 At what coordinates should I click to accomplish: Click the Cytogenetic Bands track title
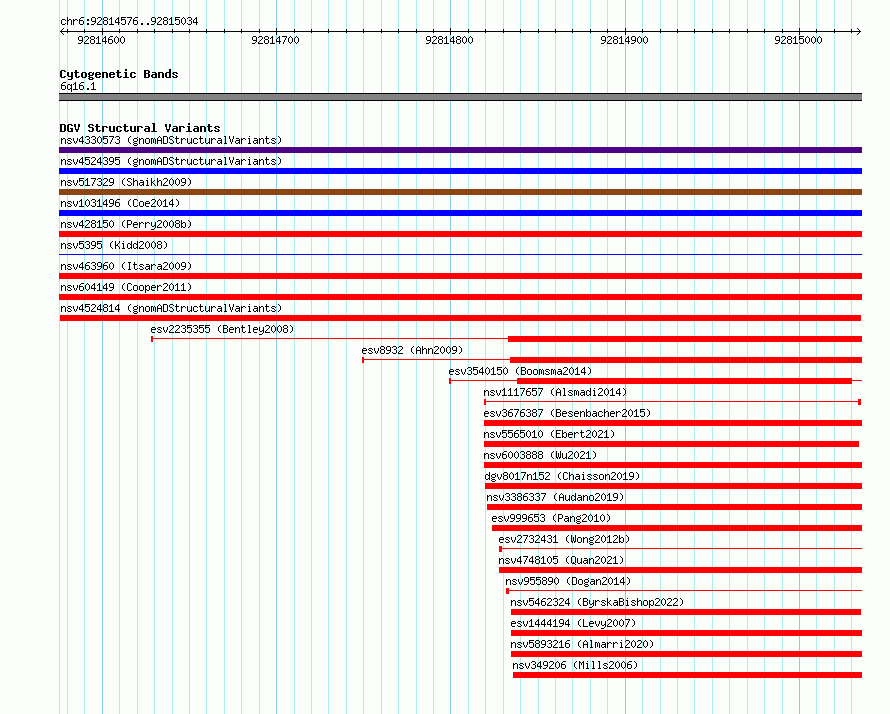tap(119, 74)
